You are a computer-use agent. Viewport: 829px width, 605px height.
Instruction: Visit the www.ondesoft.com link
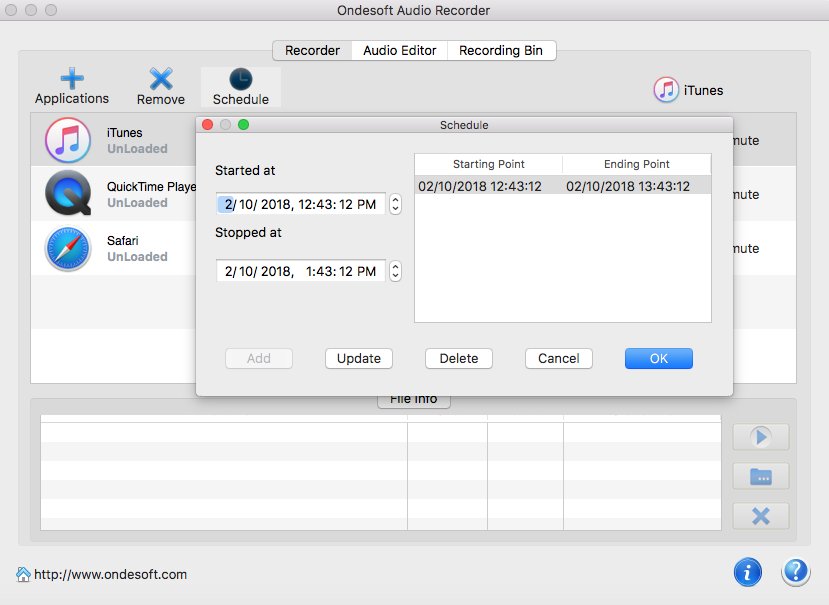click(x=110, y=574)
